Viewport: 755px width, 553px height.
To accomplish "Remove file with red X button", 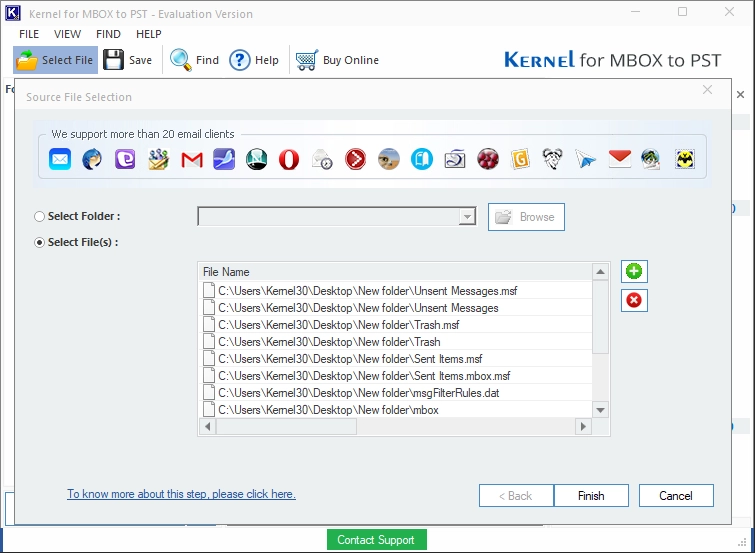I will click(x=634, y=301).
